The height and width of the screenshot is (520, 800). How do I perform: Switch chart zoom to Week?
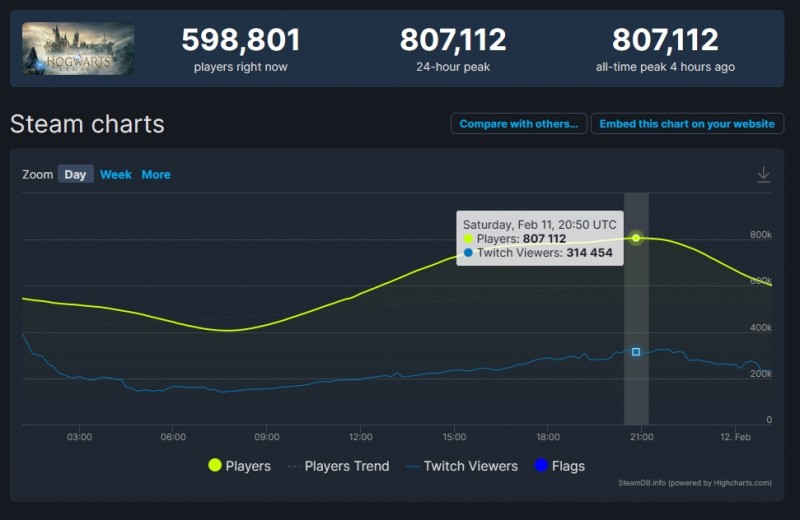pyautogui.click(x=116, y=175)
